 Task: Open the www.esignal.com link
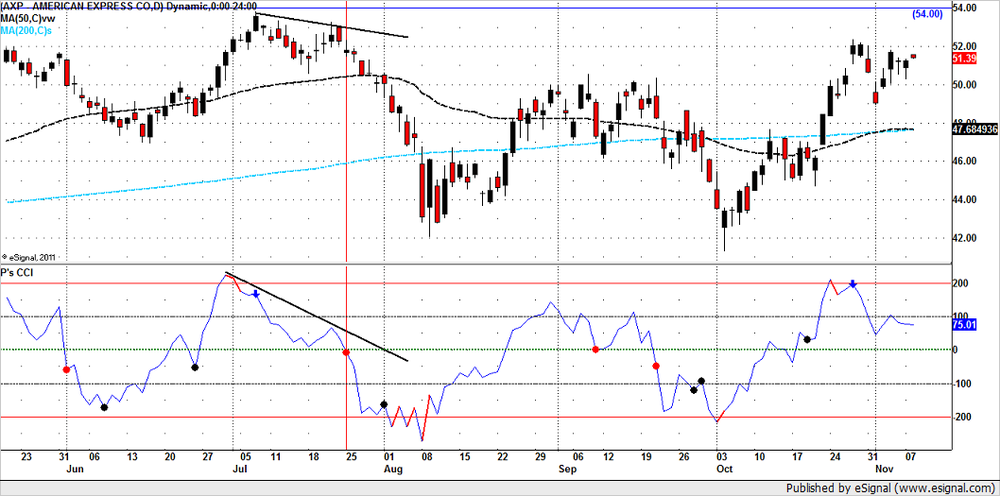tap(945, 489)
